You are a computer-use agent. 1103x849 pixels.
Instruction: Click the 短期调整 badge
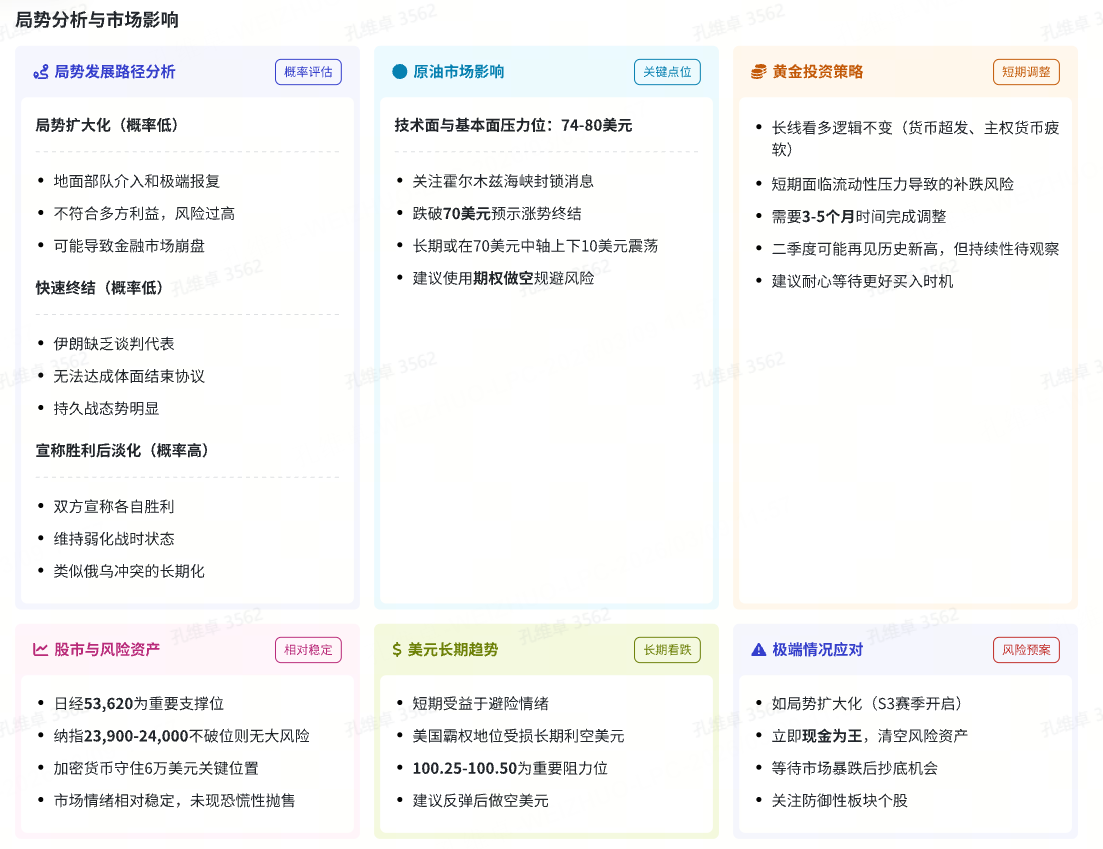[x=1026, y=72]
